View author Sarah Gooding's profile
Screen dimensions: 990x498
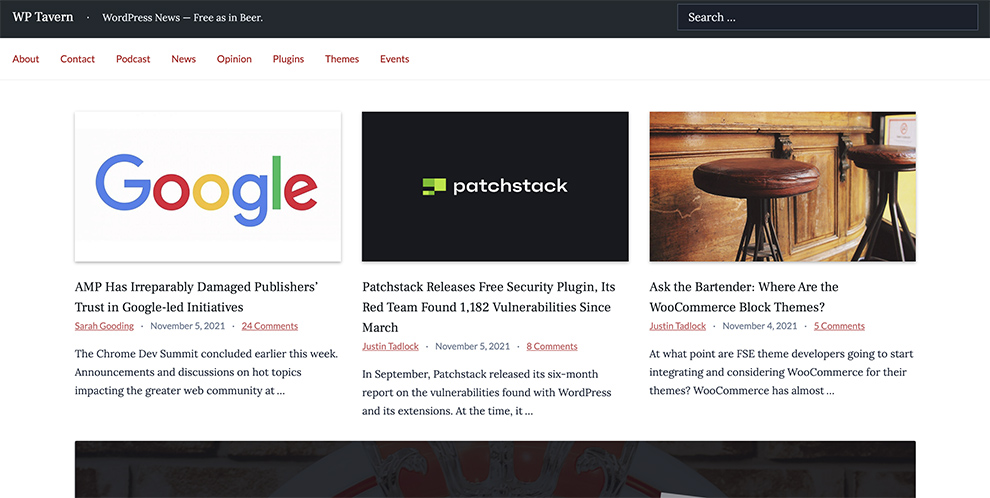tap(104, 326)
